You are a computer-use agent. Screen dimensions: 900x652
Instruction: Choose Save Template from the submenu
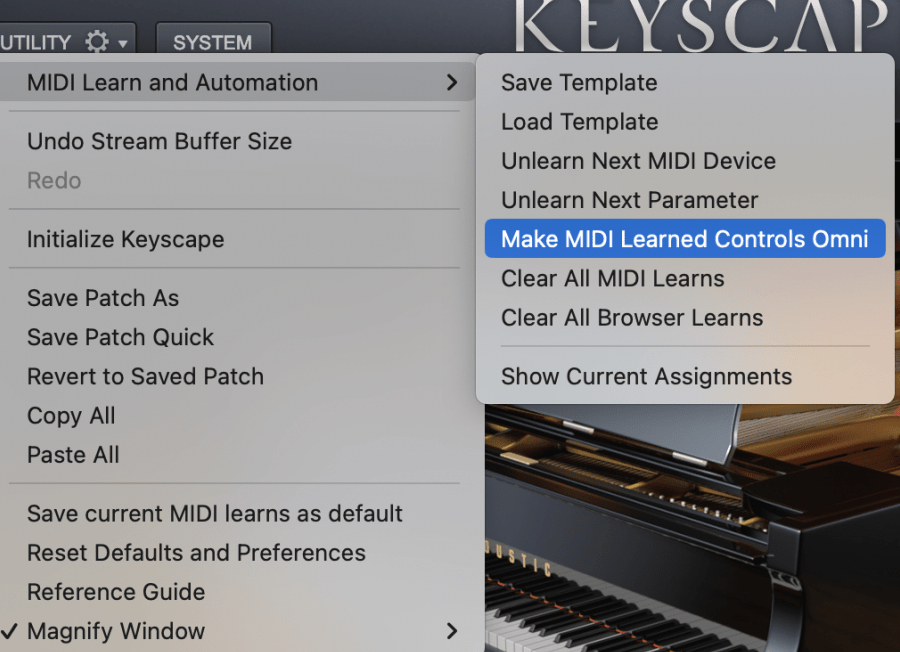tap(578, 83)
